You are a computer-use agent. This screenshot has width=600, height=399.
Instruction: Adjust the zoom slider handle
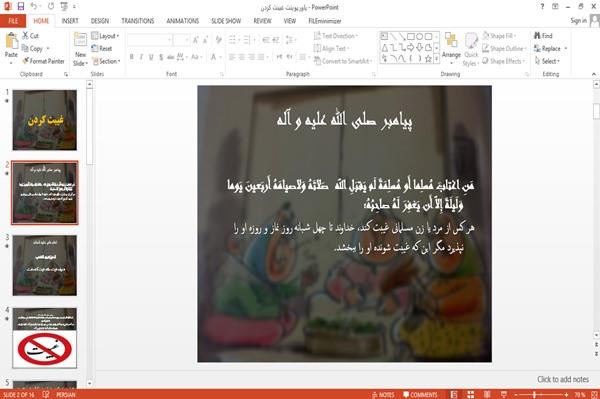tap(534, 394)
